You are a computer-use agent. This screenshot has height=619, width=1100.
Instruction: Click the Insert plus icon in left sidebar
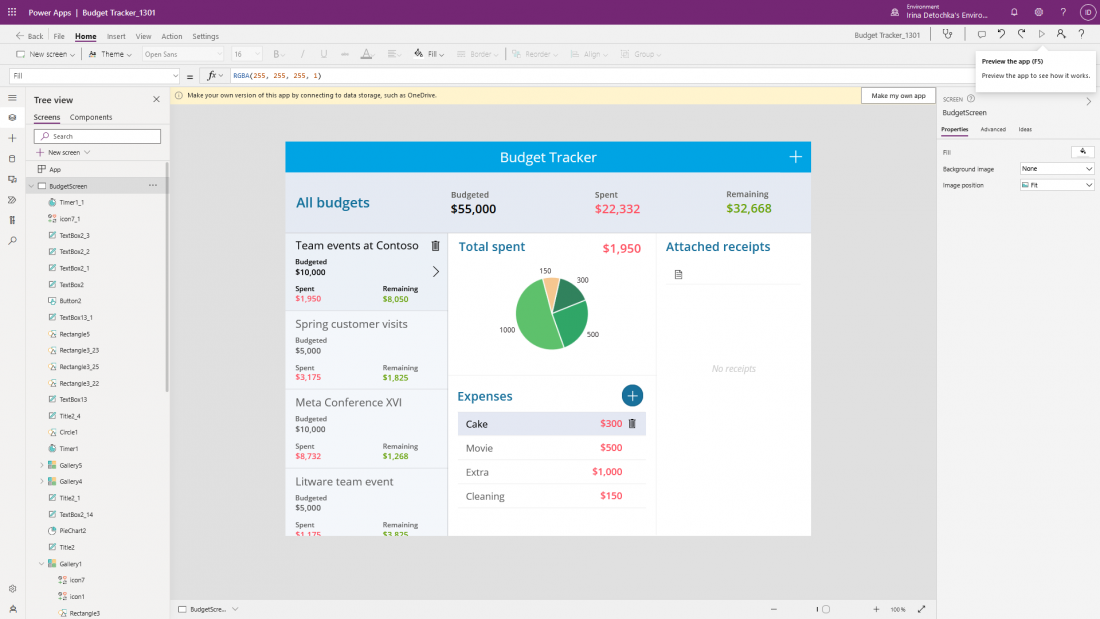click(x=12, y=138)
